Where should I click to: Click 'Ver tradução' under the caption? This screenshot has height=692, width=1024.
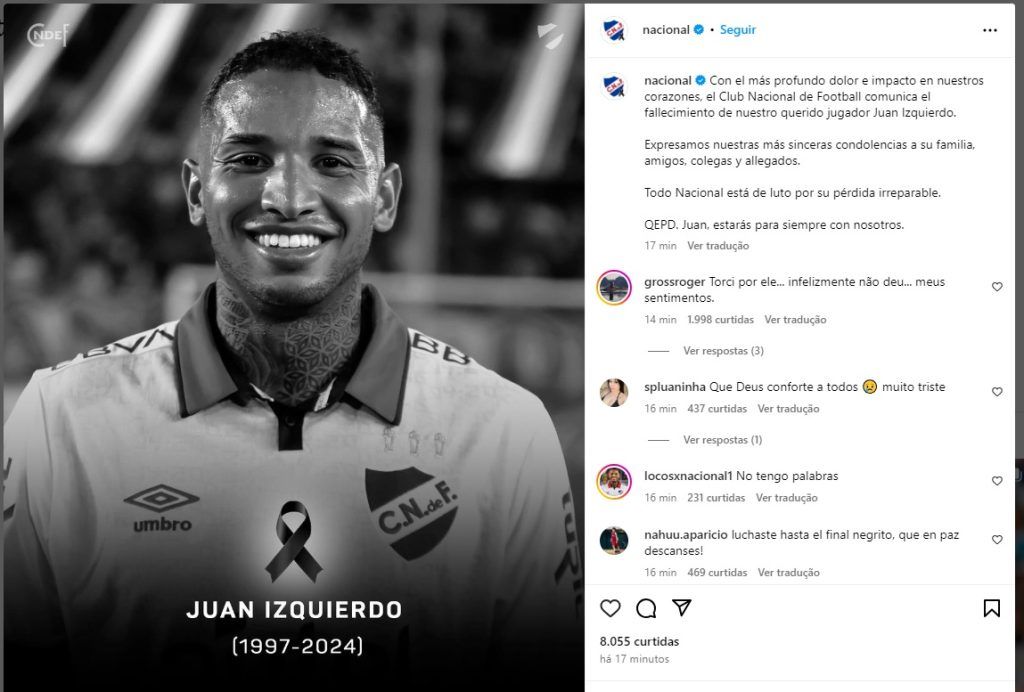click(x=718, y=245)
